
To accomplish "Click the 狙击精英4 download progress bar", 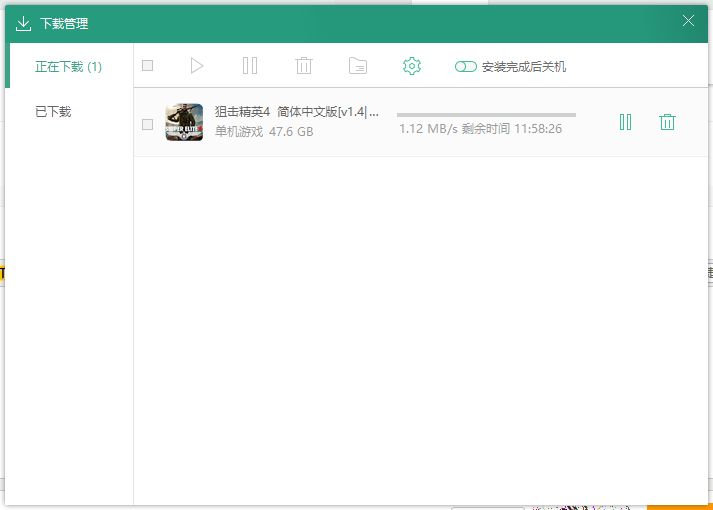I will [x=486, y=115].
